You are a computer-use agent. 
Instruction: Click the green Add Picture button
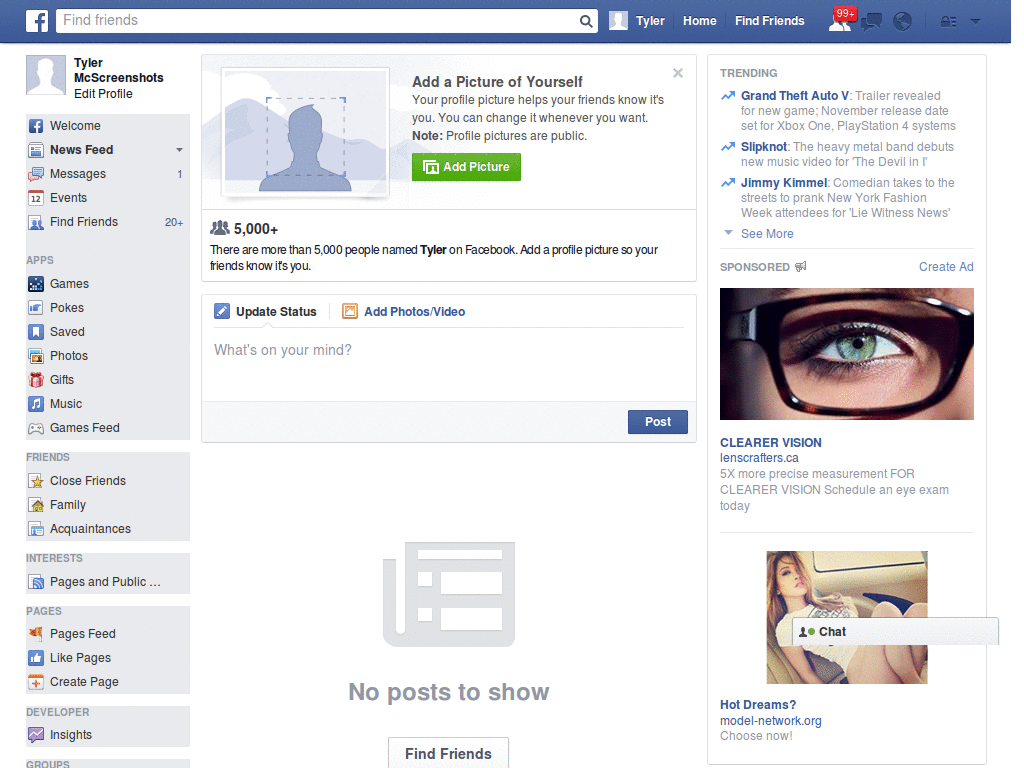[466, 167]
